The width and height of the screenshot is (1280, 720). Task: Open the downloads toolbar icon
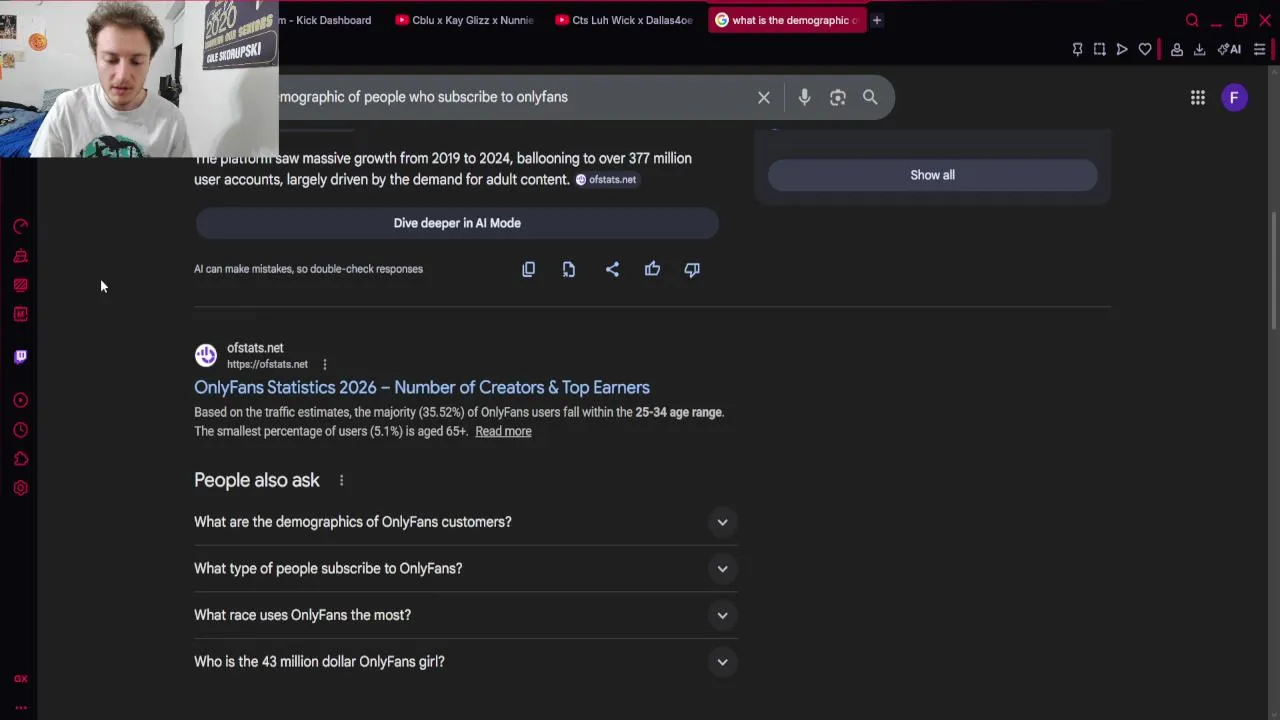coord(1200,49)
